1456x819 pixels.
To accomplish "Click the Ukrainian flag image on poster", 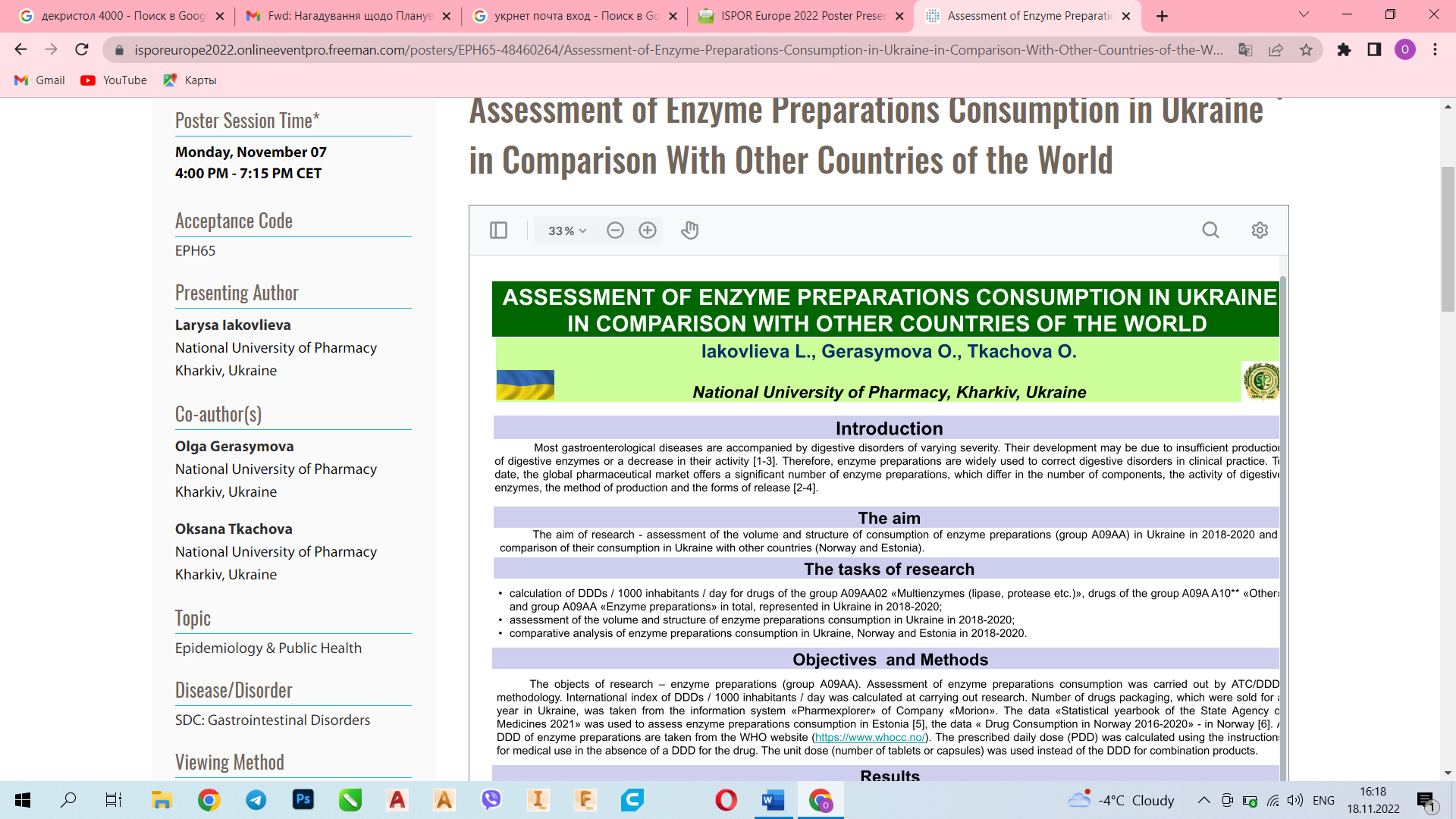I will [525, 385].
